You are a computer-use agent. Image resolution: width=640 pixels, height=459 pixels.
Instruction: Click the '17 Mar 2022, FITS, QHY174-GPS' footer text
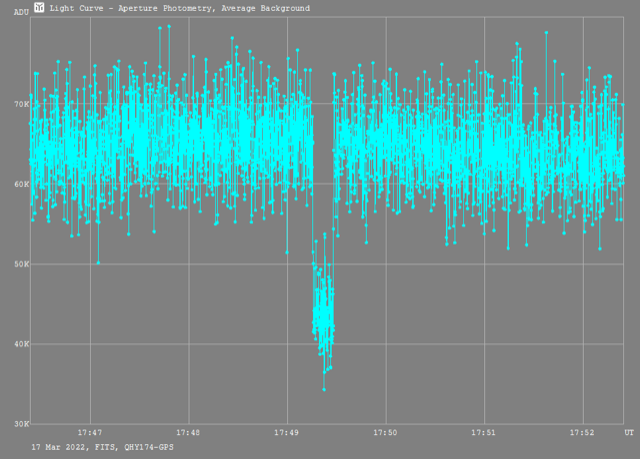pyautogui.click(x=102, y=447)
